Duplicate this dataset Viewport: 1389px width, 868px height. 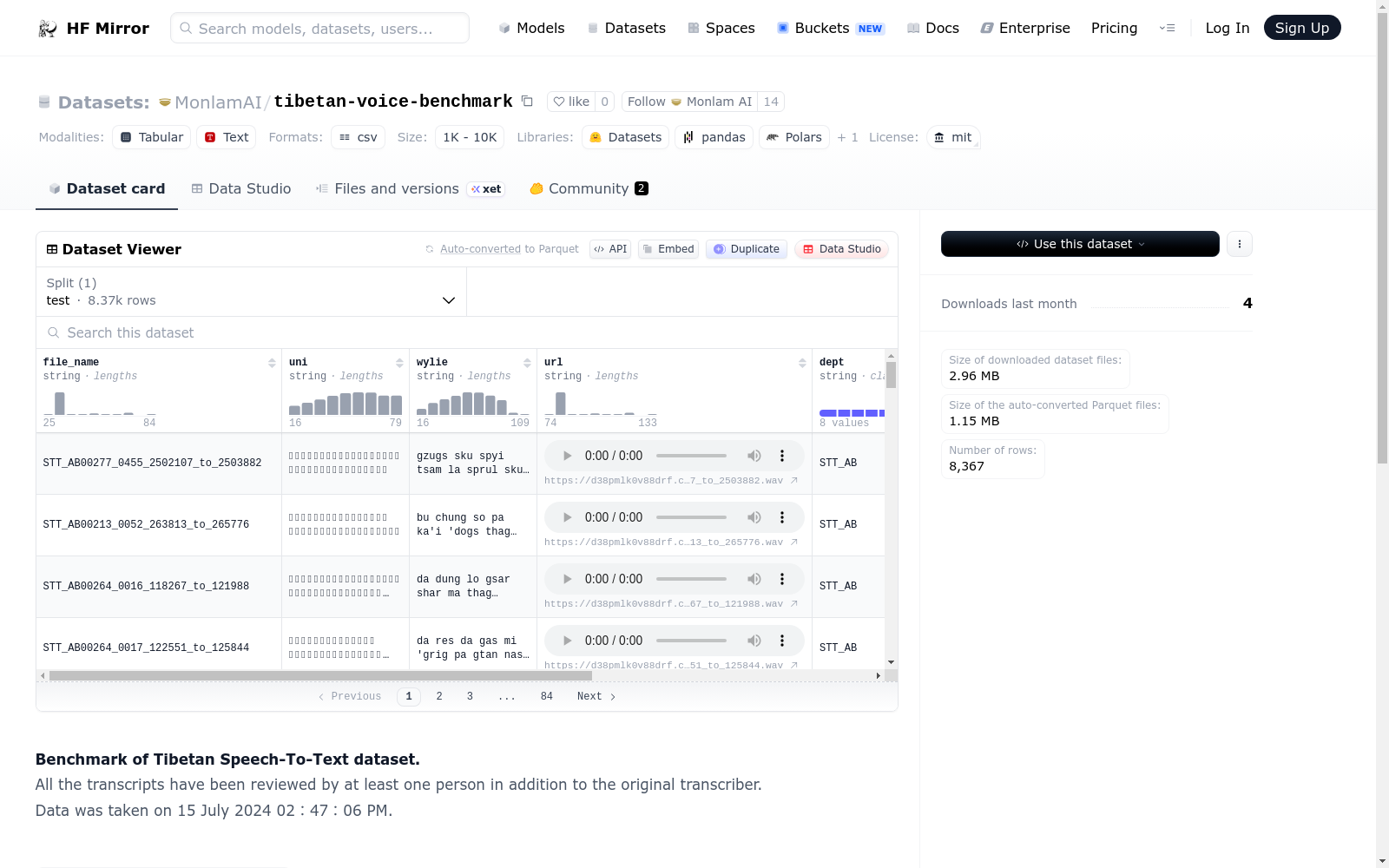pos(747,249)
